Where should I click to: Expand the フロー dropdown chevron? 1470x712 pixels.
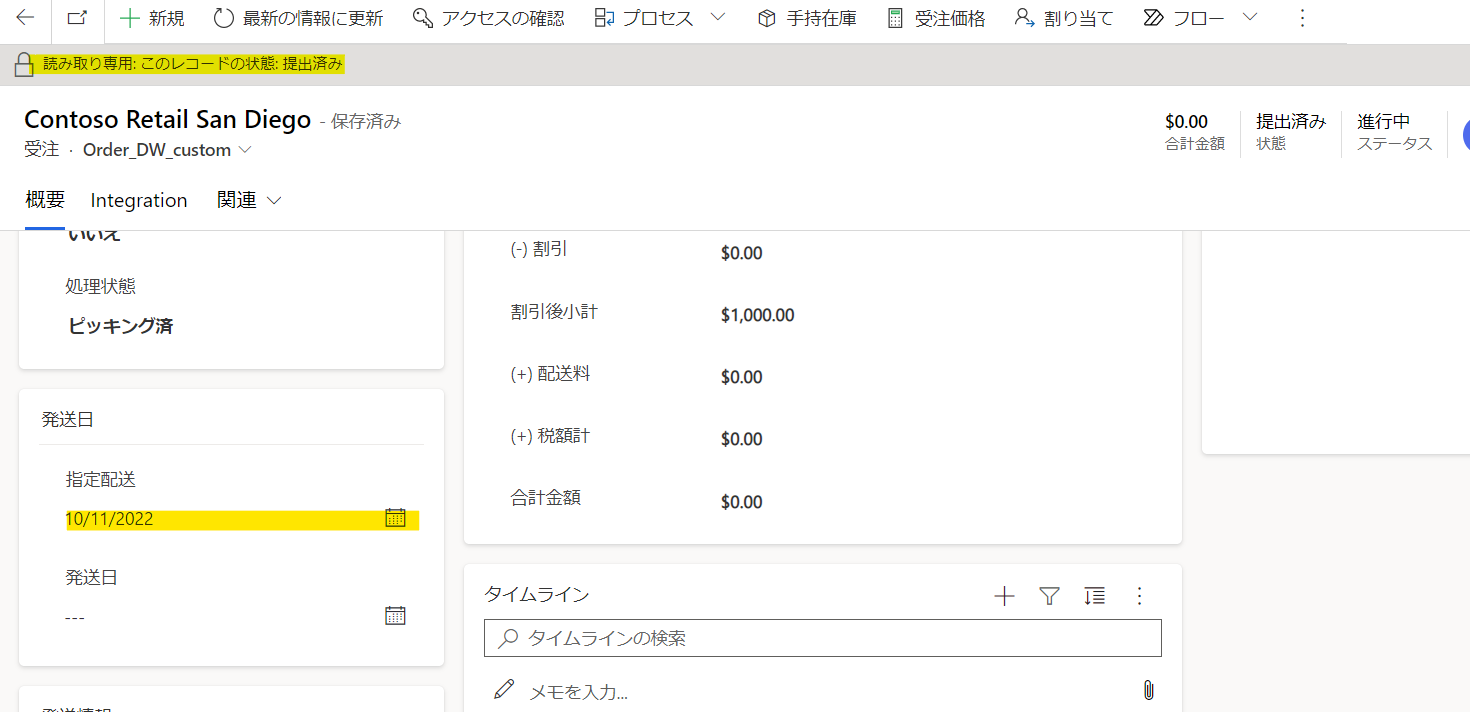pos(1249,17)
